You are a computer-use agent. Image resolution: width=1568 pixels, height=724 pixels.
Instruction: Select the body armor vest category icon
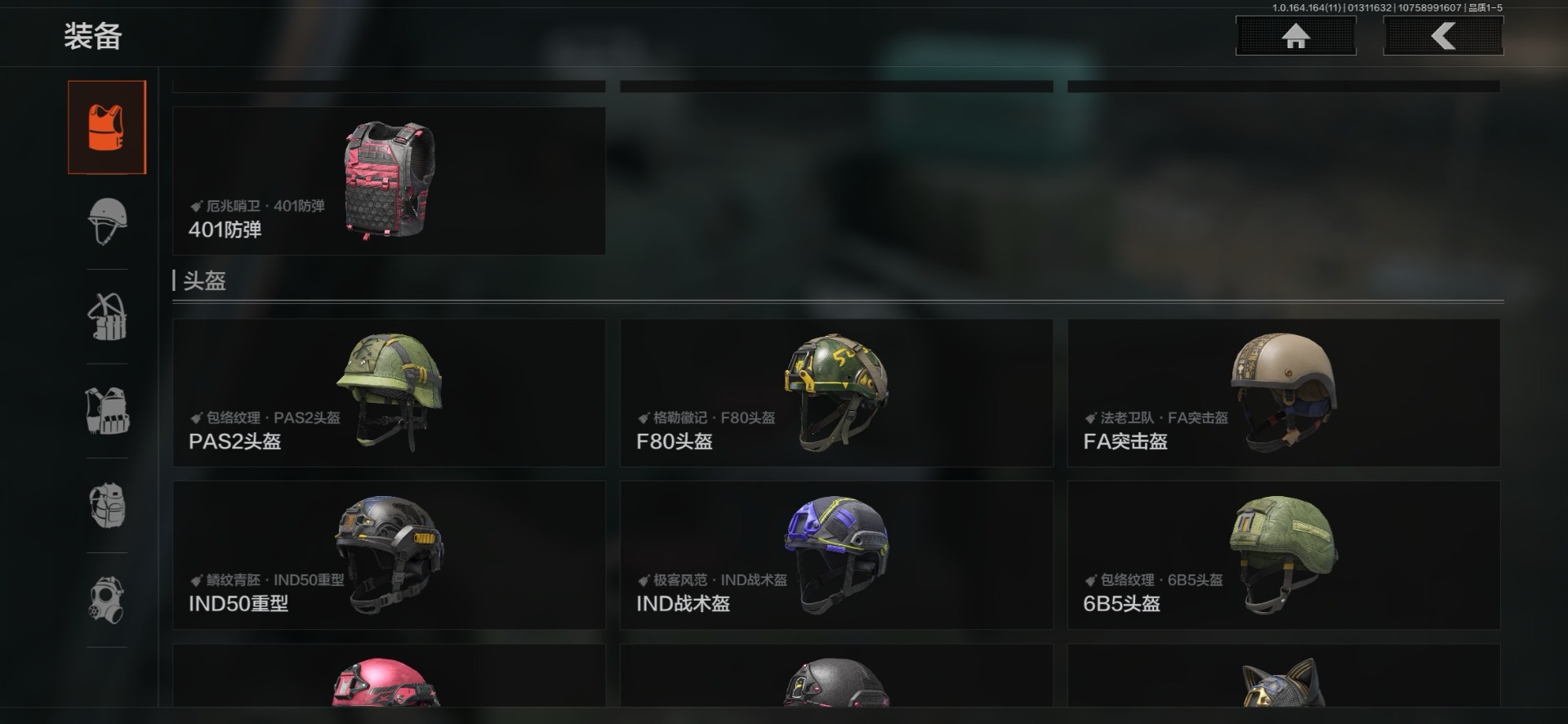[107, 127]
